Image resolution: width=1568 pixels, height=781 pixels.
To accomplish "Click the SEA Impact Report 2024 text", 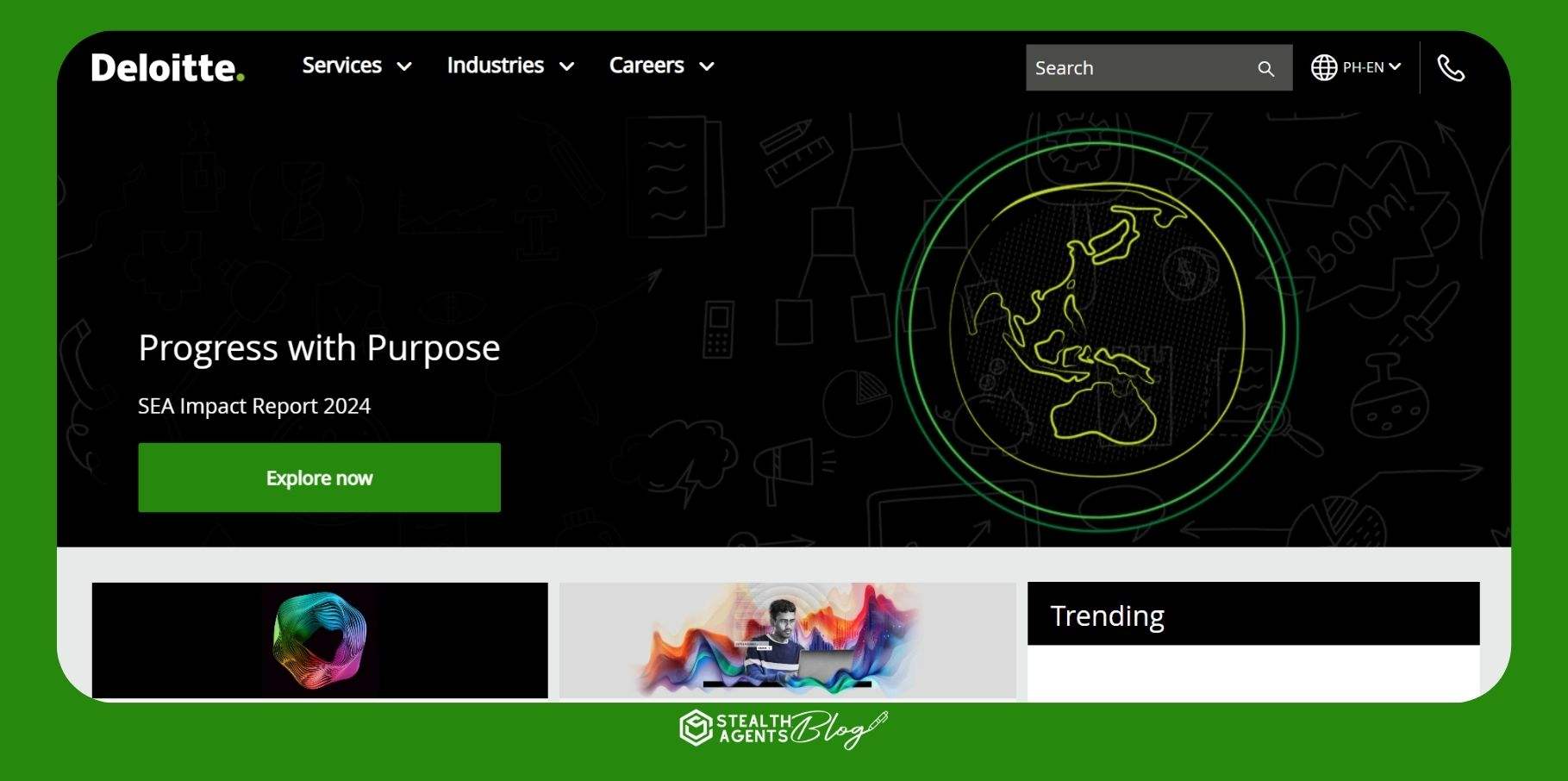I will click(254, 406).
